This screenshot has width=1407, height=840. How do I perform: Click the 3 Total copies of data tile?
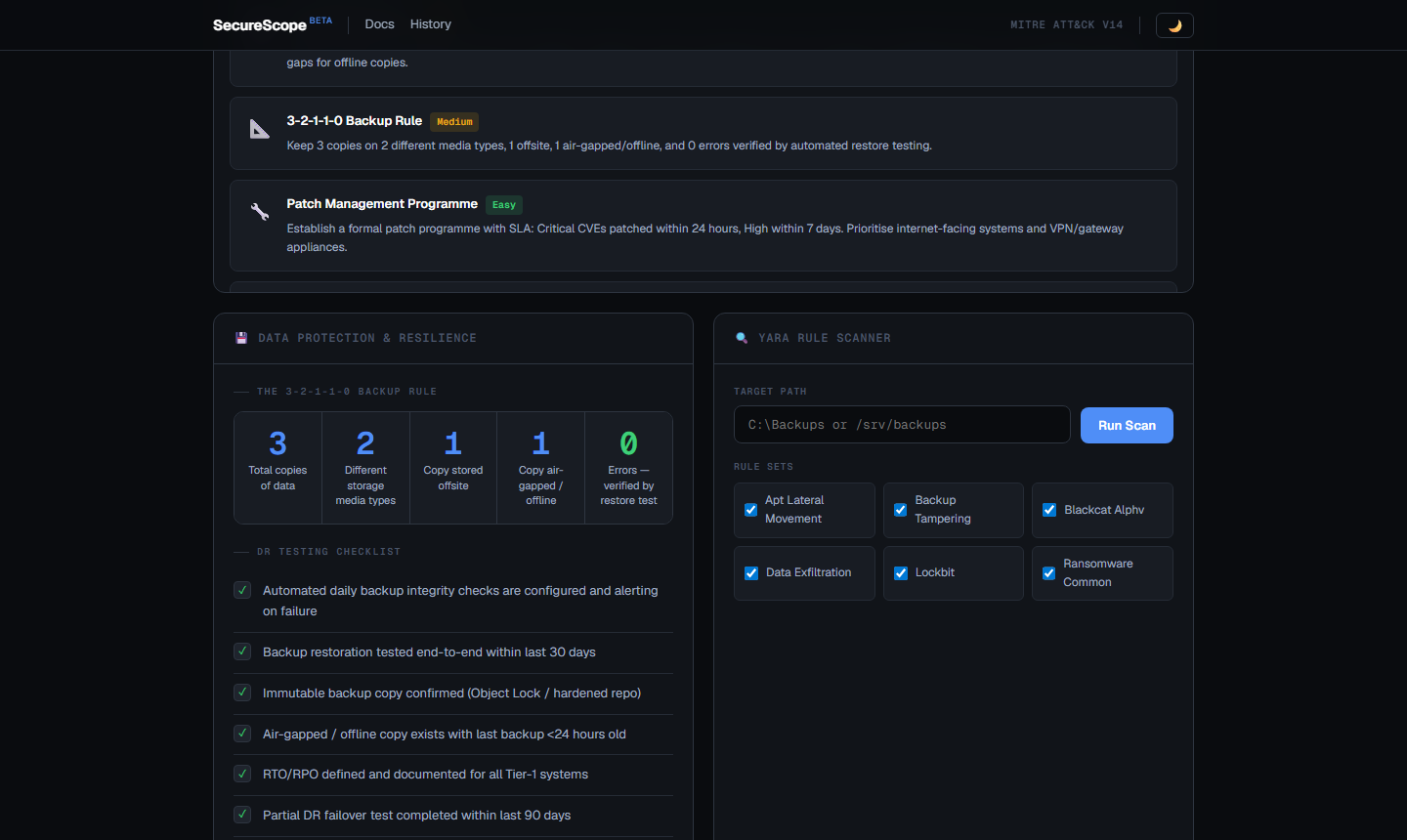click(x=277, y=468)
